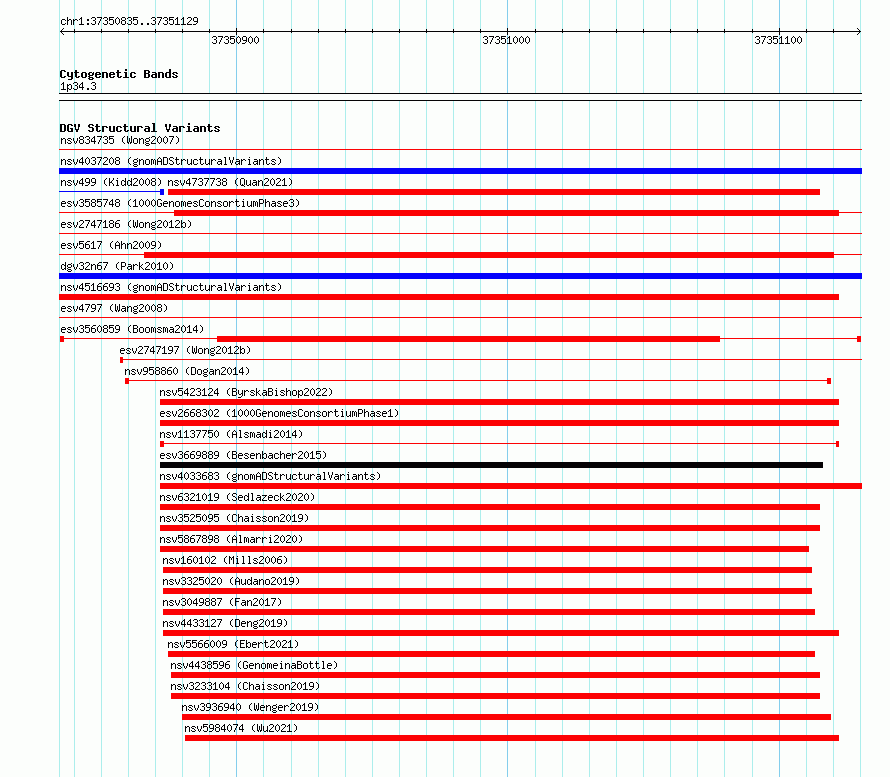Select the red bar under nsv5984074

coord(512,738)
